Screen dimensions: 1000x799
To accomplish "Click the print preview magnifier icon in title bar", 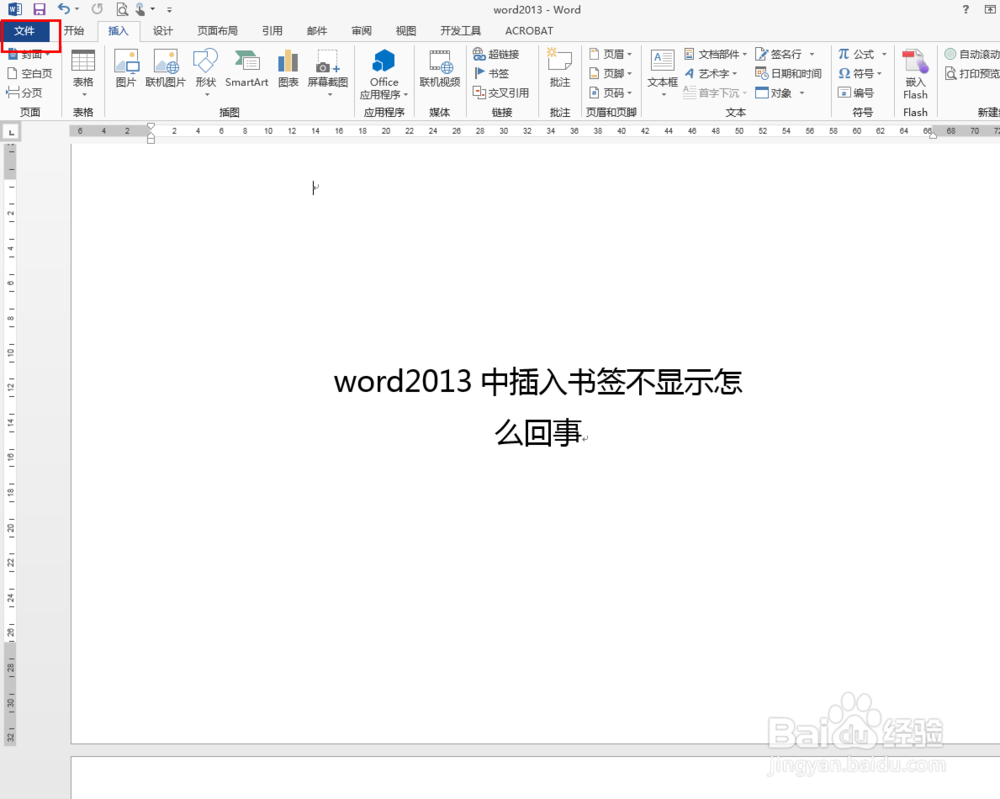I will click(122, 9).
